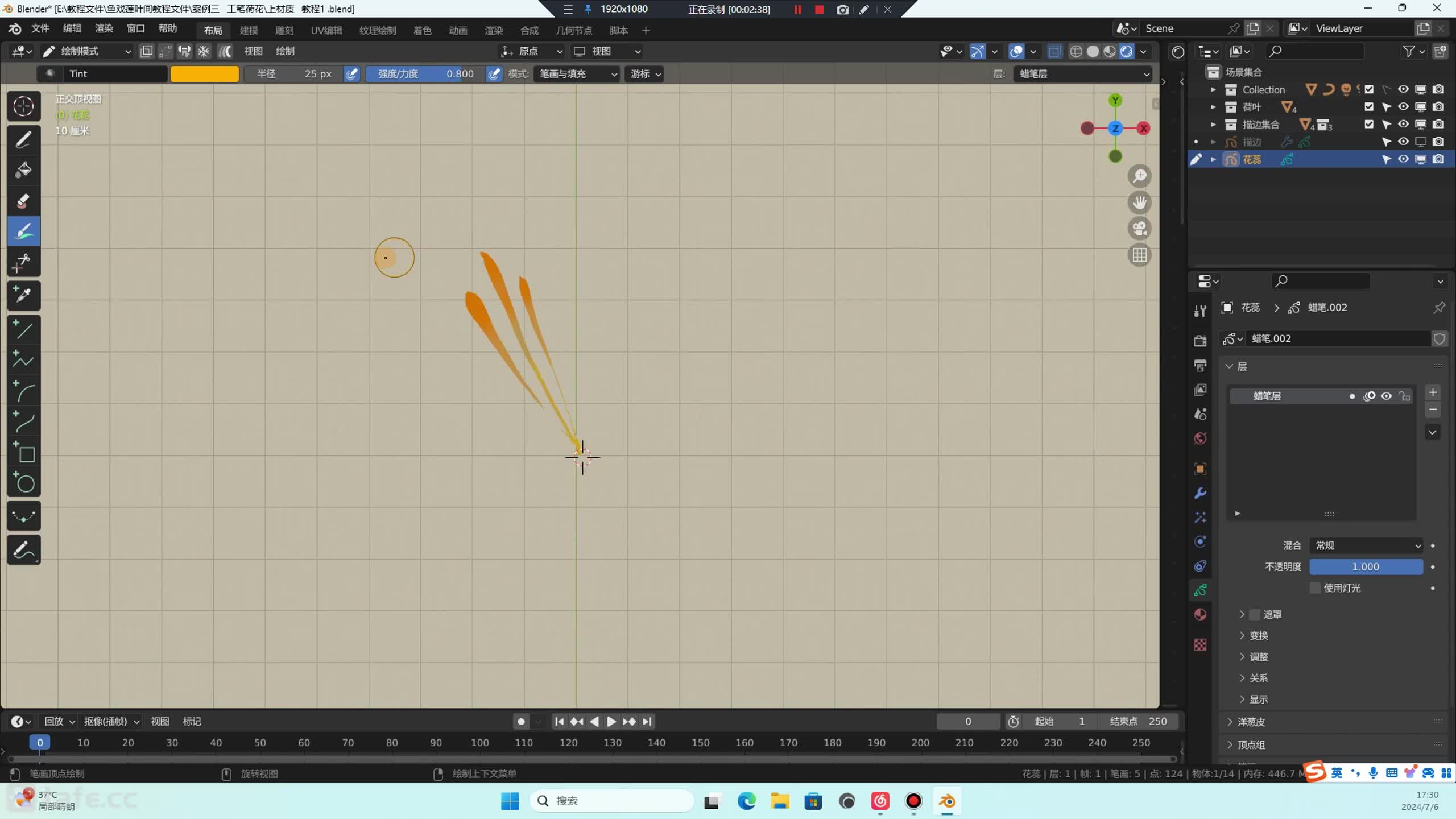Screen dimensions: 1456x819
Task: Open the Modifiers wrench properties tab
Action: pyautogui.click(x=1200, y=493)
